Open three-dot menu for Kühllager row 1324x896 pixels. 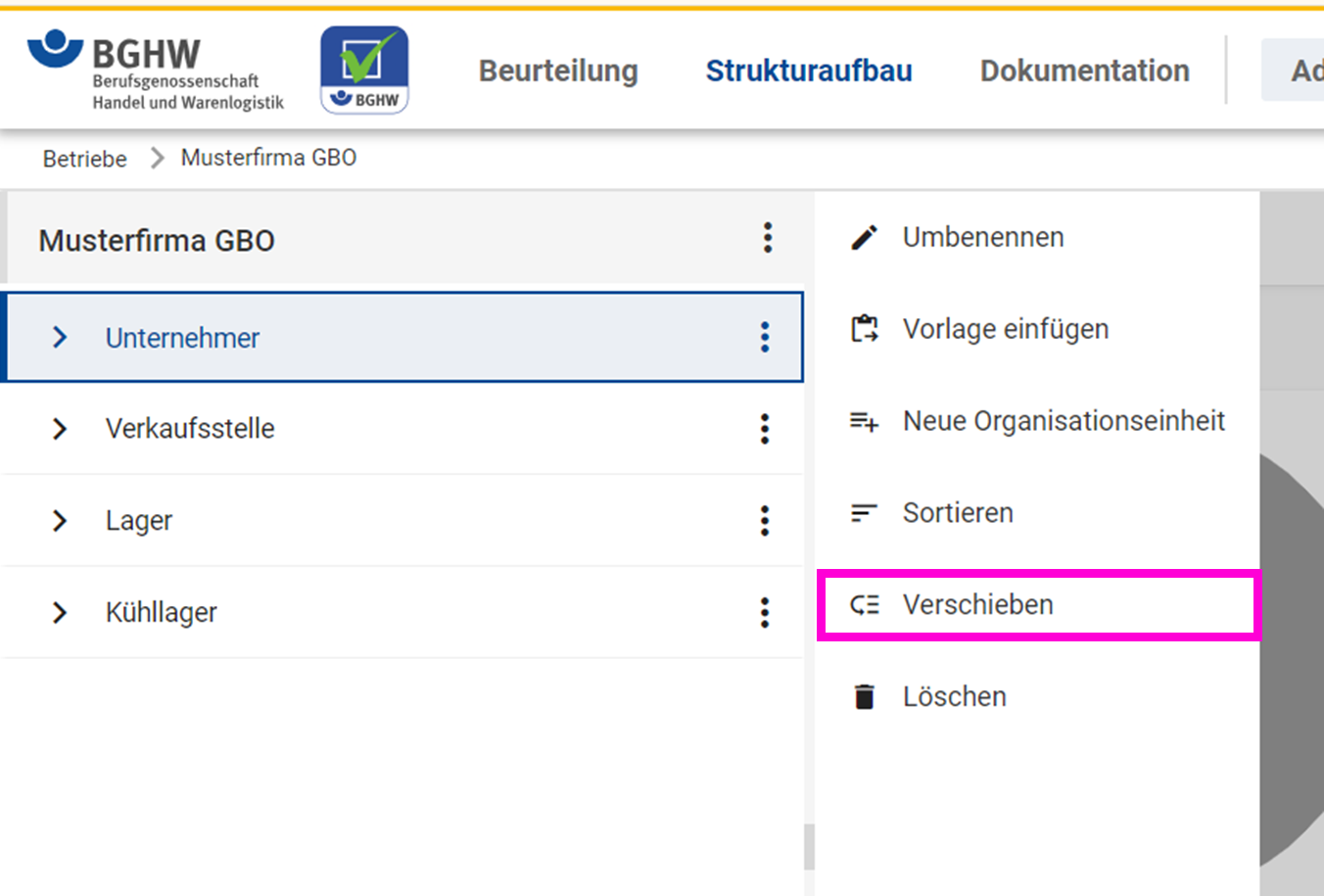(x=765, y=613)
